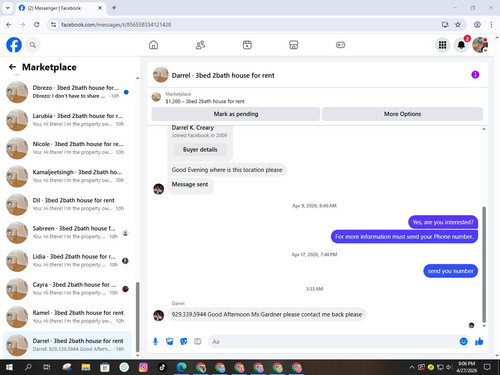This screenshot has width=500, height=375.
Task: Attach a photo with the image icon
Action: [170, 341]
